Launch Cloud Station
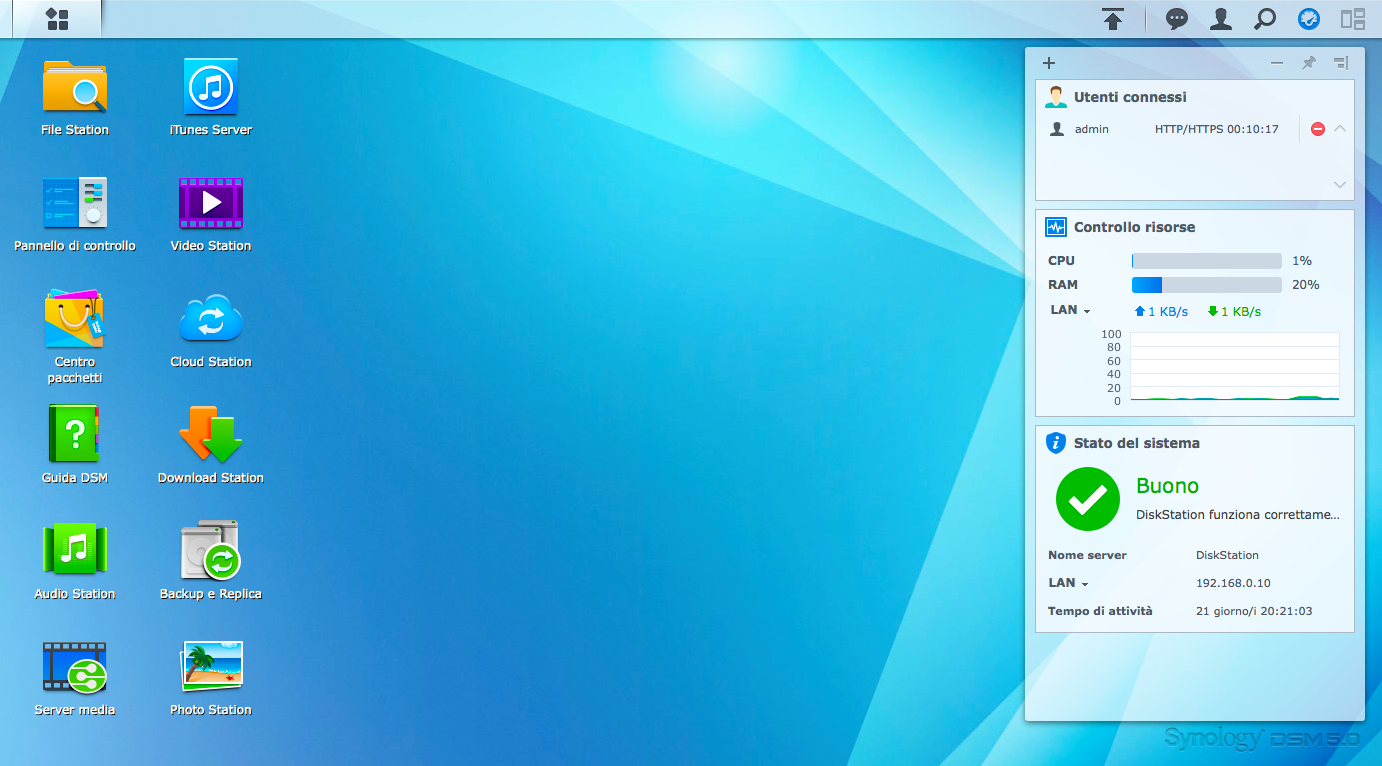The image size is (1382, 766). [x=211, y=319]
